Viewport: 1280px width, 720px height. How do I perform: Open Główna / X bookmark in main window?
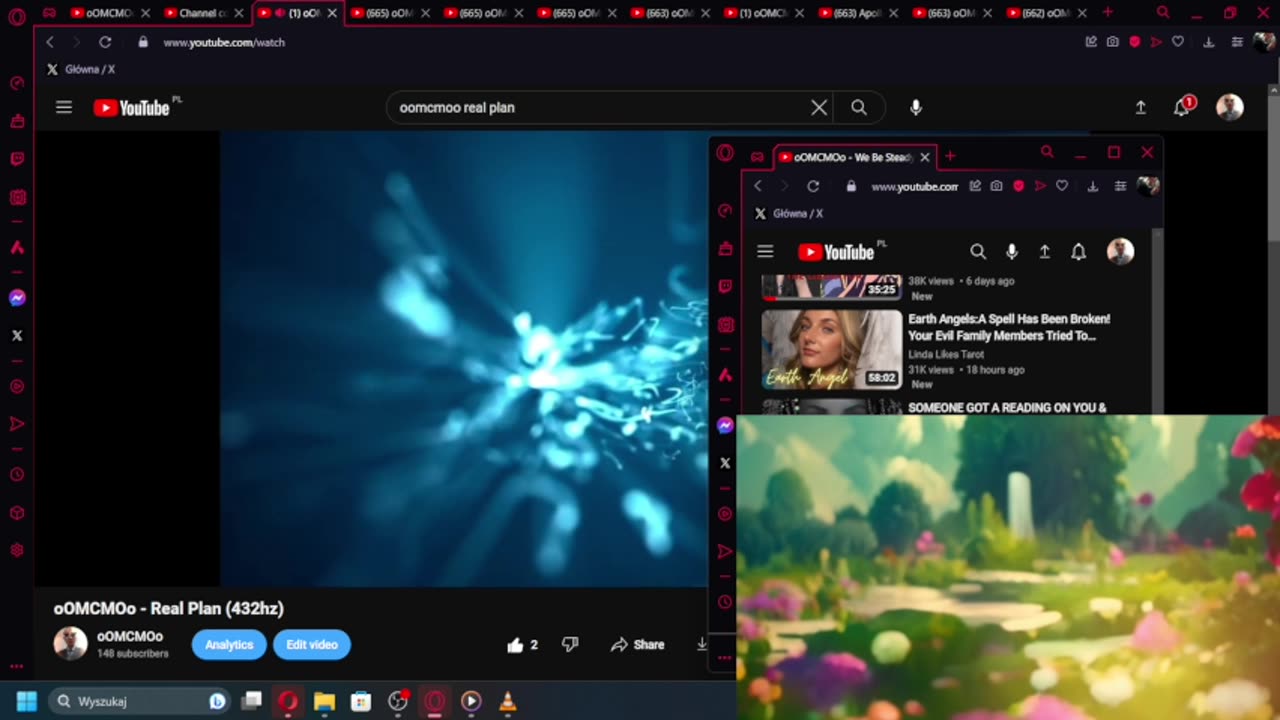[81, 69]
